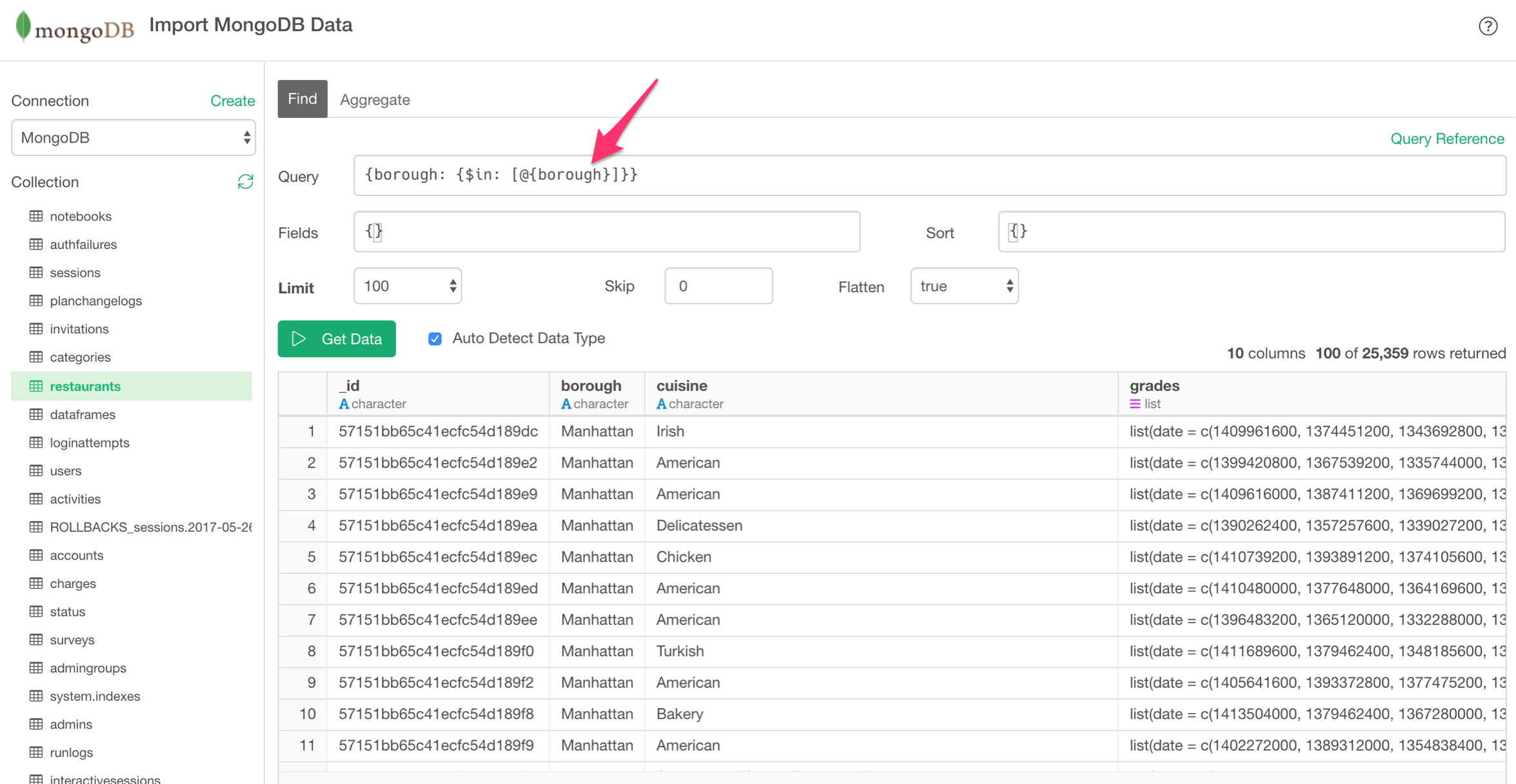Open the Flatten true dropdown
The image size is (1516, 784).
(x=964, y=286)
